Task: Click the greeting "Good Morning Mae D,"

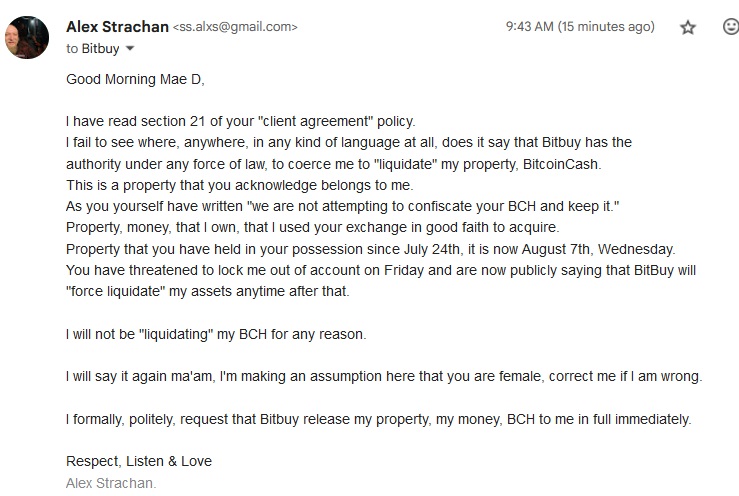Action: [x=135, y=79]
